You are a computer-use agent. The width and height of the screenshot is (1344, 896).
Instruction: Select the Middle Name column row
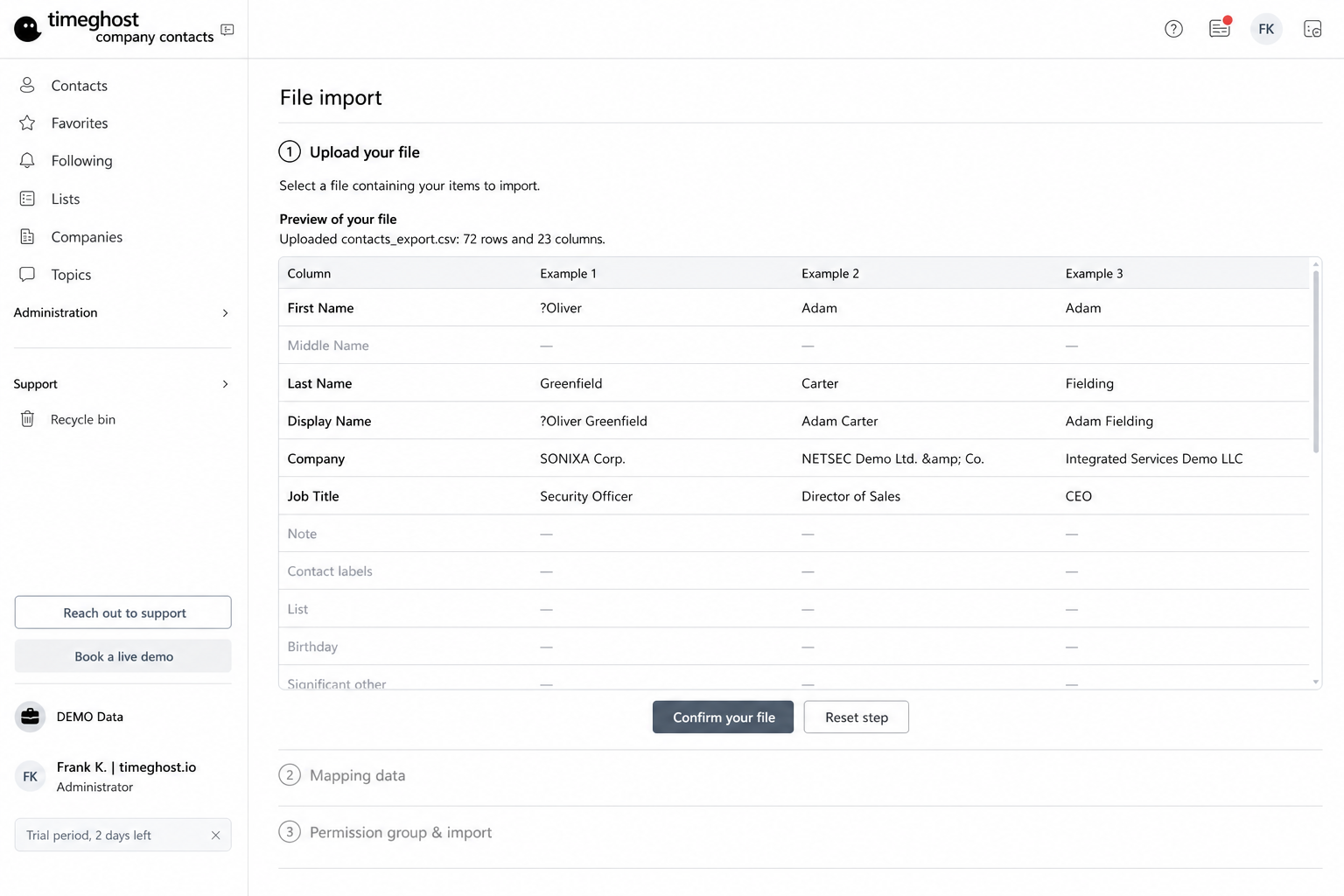point(794,346)
